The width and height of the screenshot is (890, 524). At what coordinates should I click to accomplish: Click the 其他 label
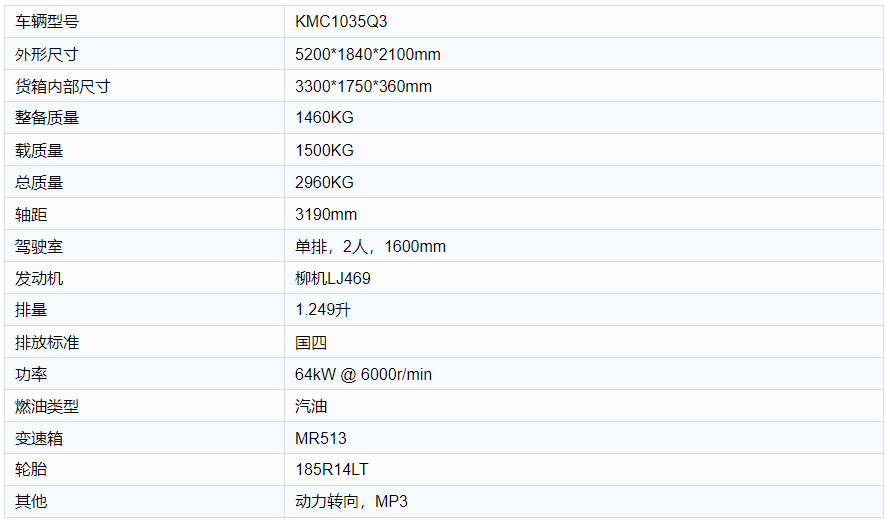31,501
